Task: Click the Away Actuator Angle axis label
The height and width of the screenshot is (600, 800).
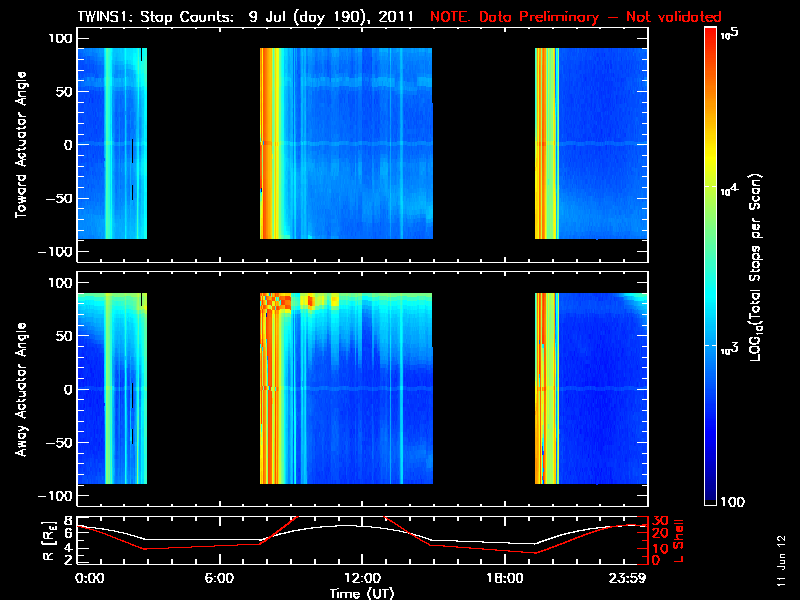Action: tap(21, 389)
